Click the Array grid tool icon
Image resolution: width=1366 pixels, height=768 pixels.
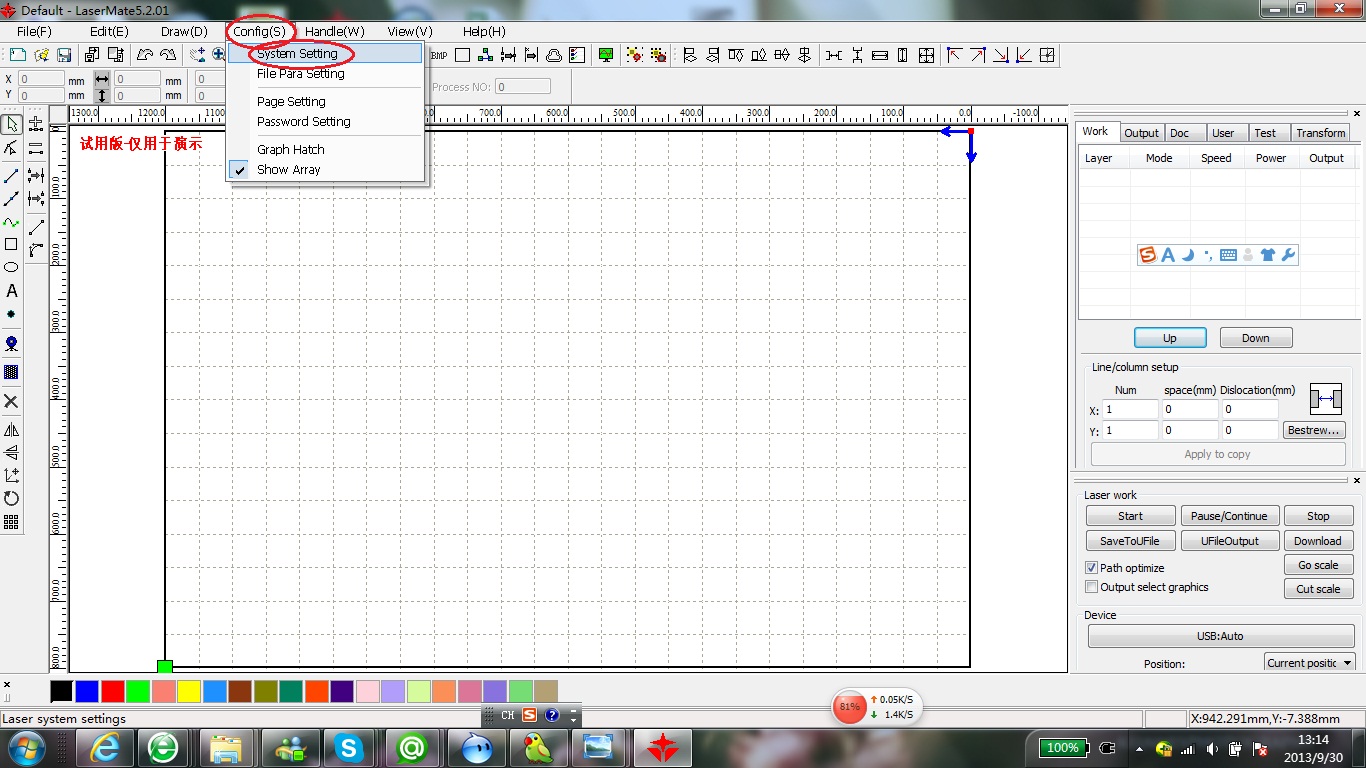(12, 522)
